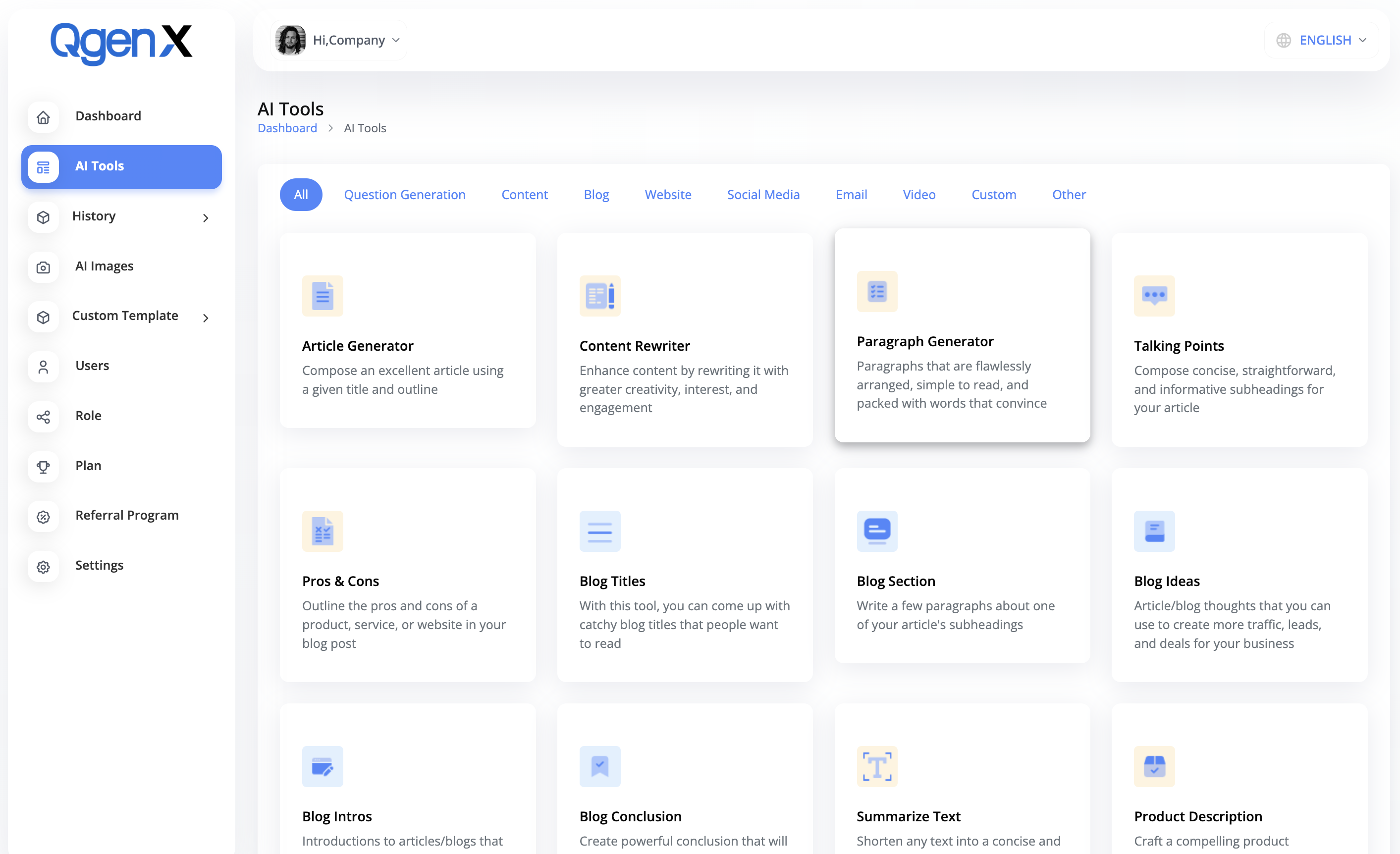Click the Role share icon
The image size is (1400, 854).
click(x=43, y=417)
